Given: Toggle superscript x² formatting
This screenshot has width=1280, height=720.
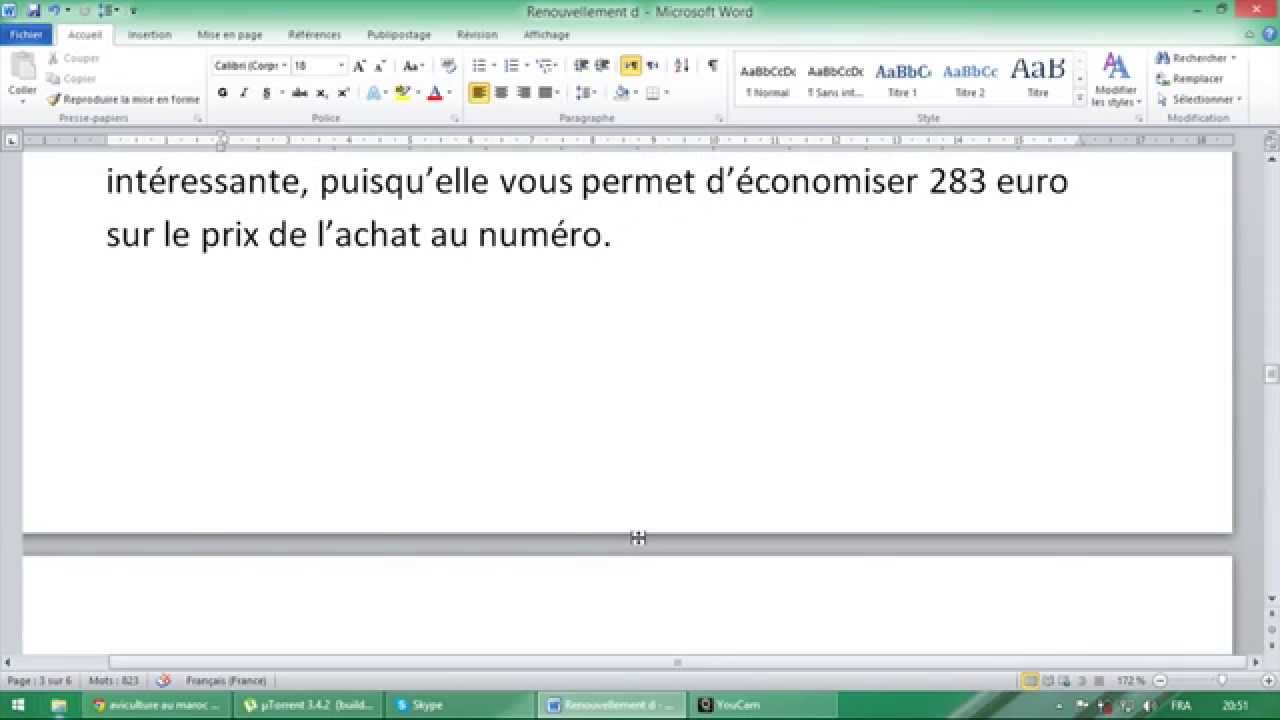Looking at the screenshot, I should click(x=343, y=93).
